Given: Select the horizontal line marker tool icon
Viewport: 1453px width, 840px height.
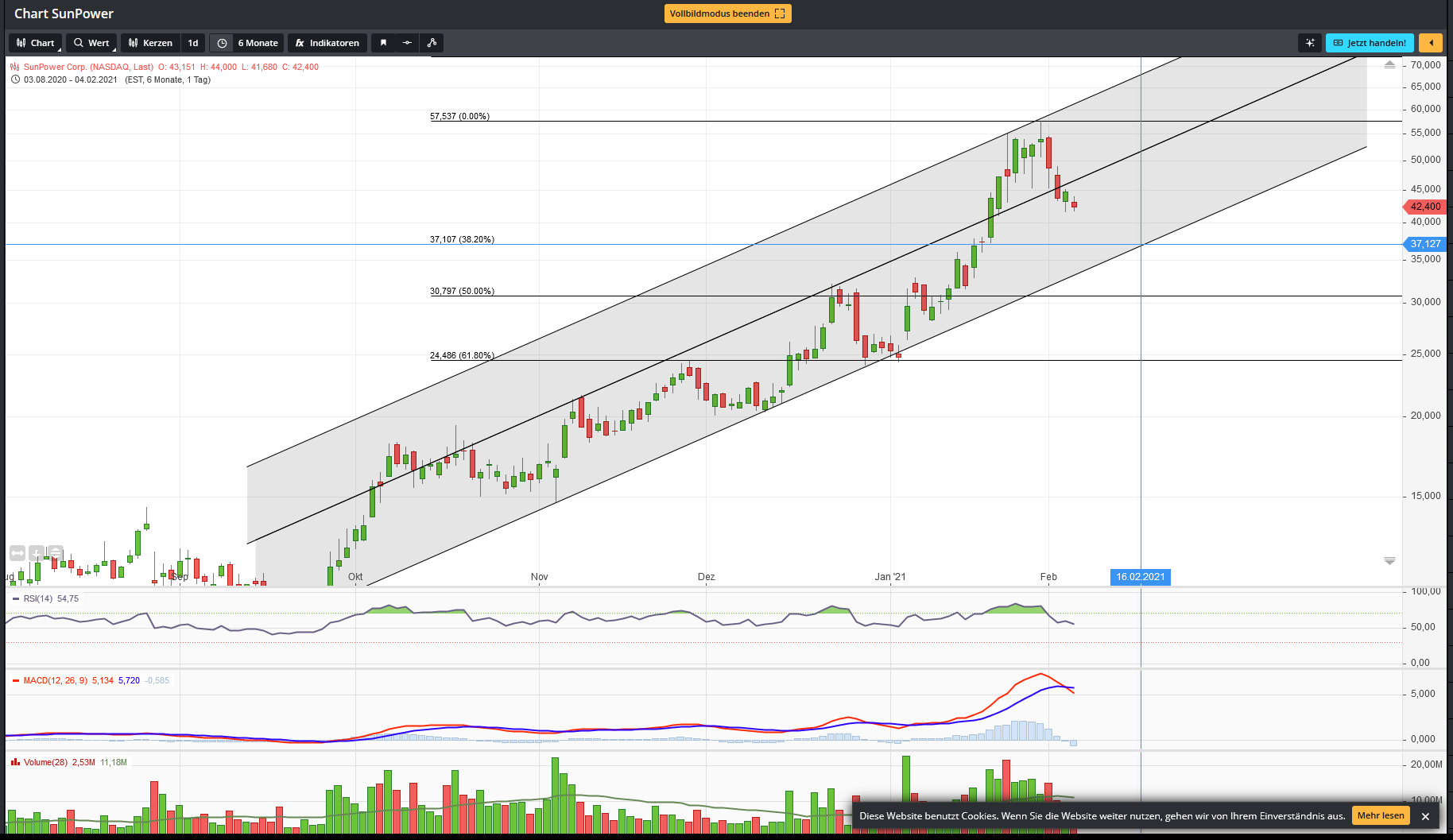Looking at the screenshot, I should coord(407,43).
